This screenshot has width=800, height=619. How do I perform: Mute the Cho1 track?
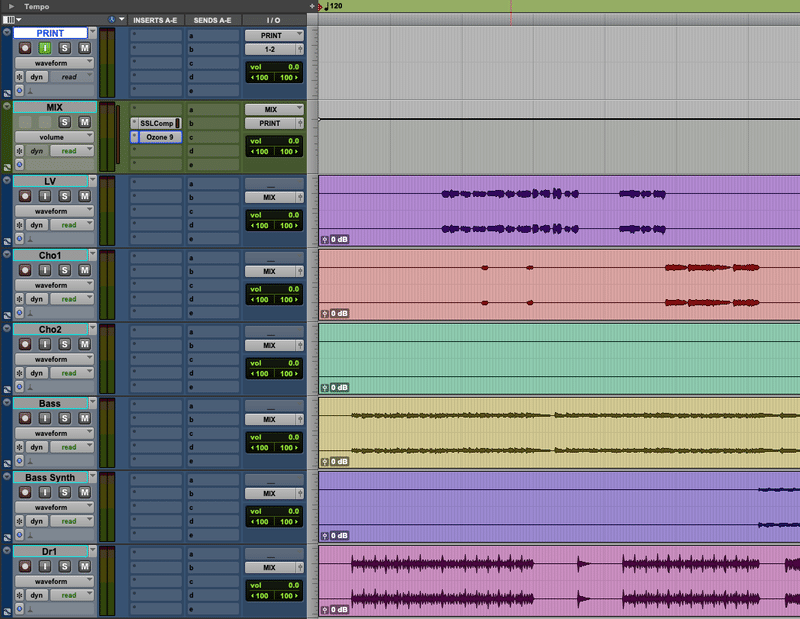[84, 270]
